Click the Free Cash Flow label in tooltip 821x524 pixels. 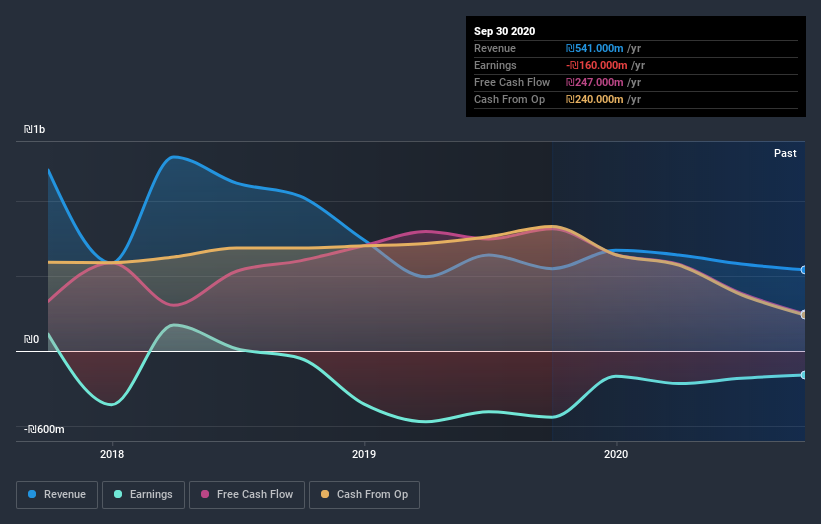(512, 82)
